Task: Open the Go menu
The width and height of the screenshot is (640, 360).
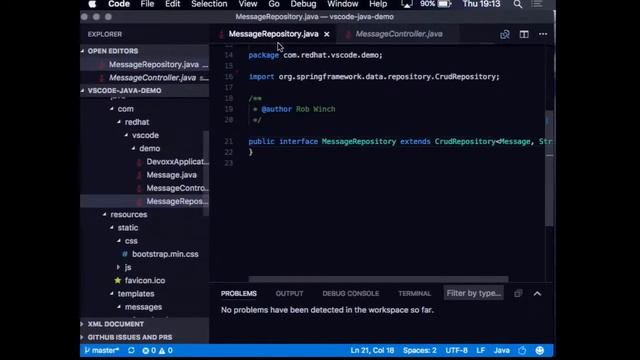Action: click(x=274, y=4)
